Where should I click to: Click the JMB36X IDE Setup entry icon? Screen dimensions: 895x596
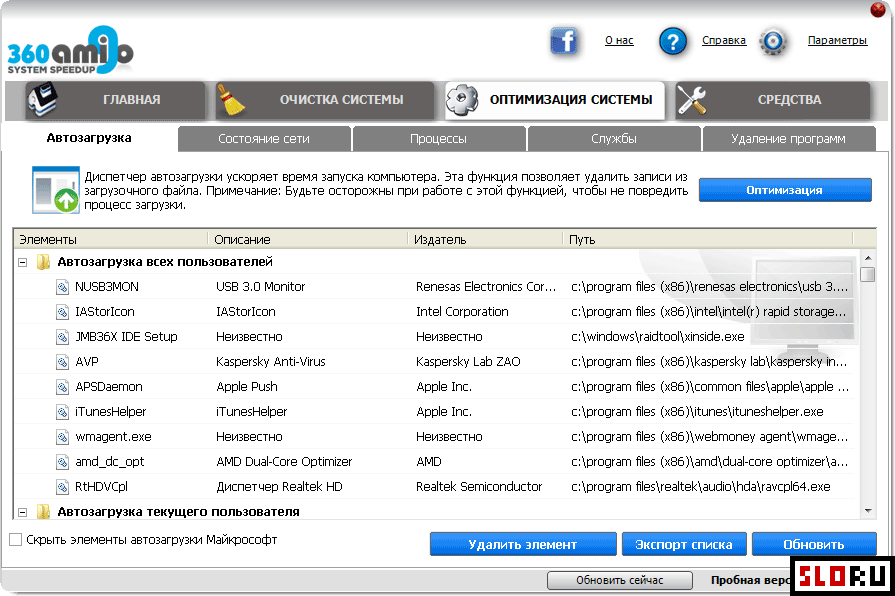(62, 337)
